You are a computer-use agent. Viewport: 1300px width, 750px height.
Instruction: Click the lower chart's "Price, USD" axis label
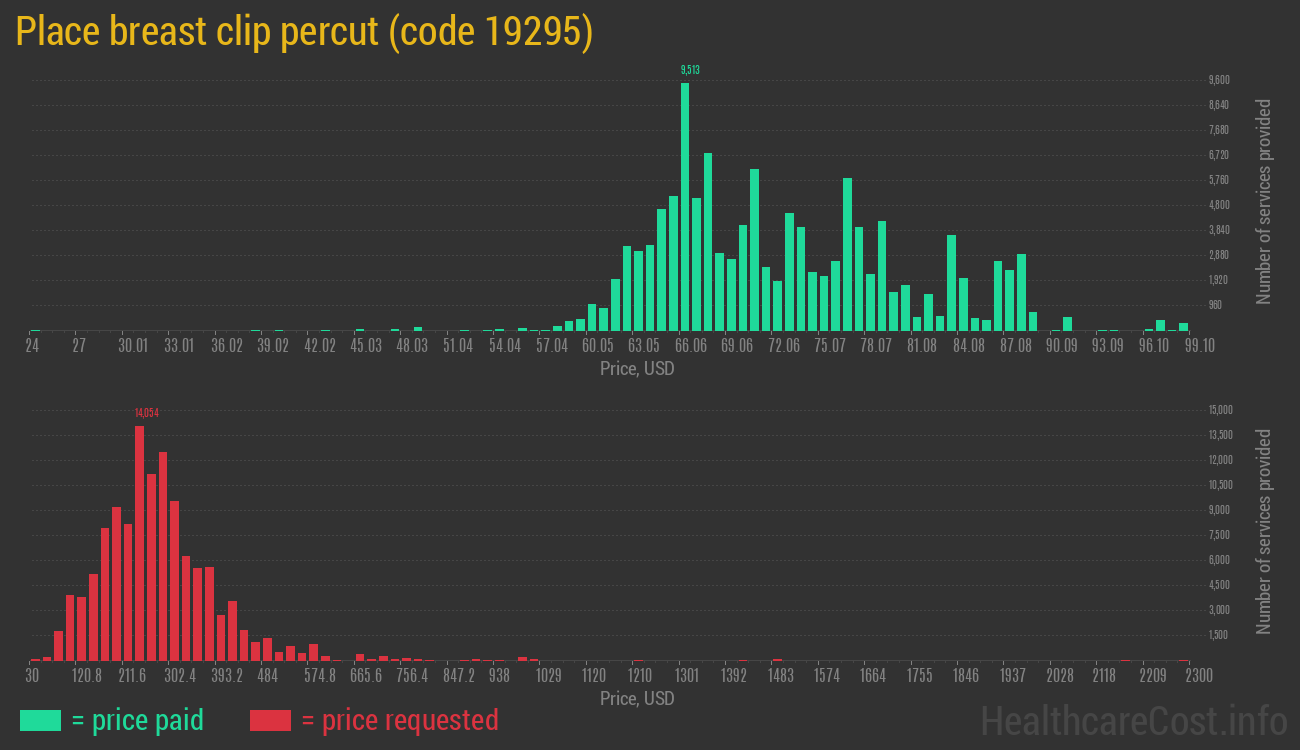click(637, 698)
